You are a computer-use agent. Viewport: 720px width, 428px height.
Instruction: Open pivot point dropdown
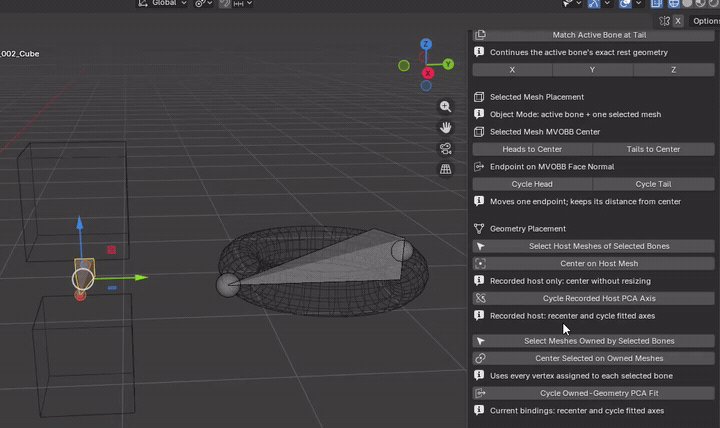tap(203, 3)
